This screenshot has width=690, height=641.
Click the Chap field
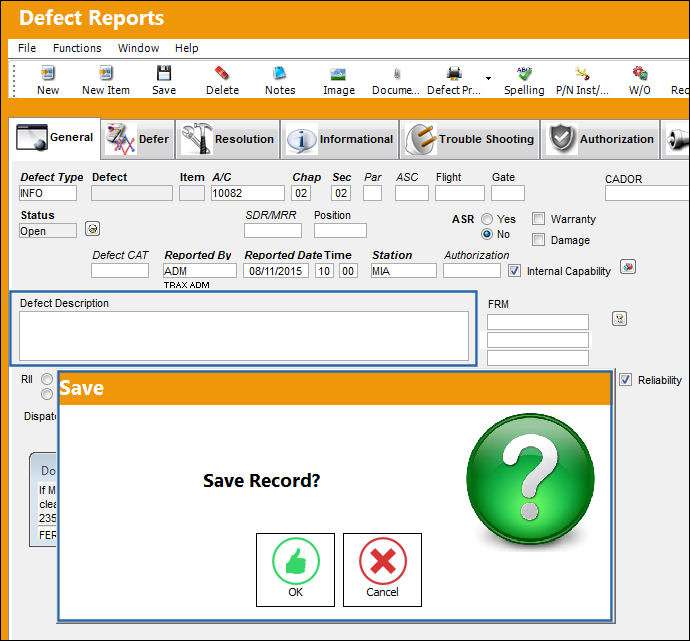[301, 193]
